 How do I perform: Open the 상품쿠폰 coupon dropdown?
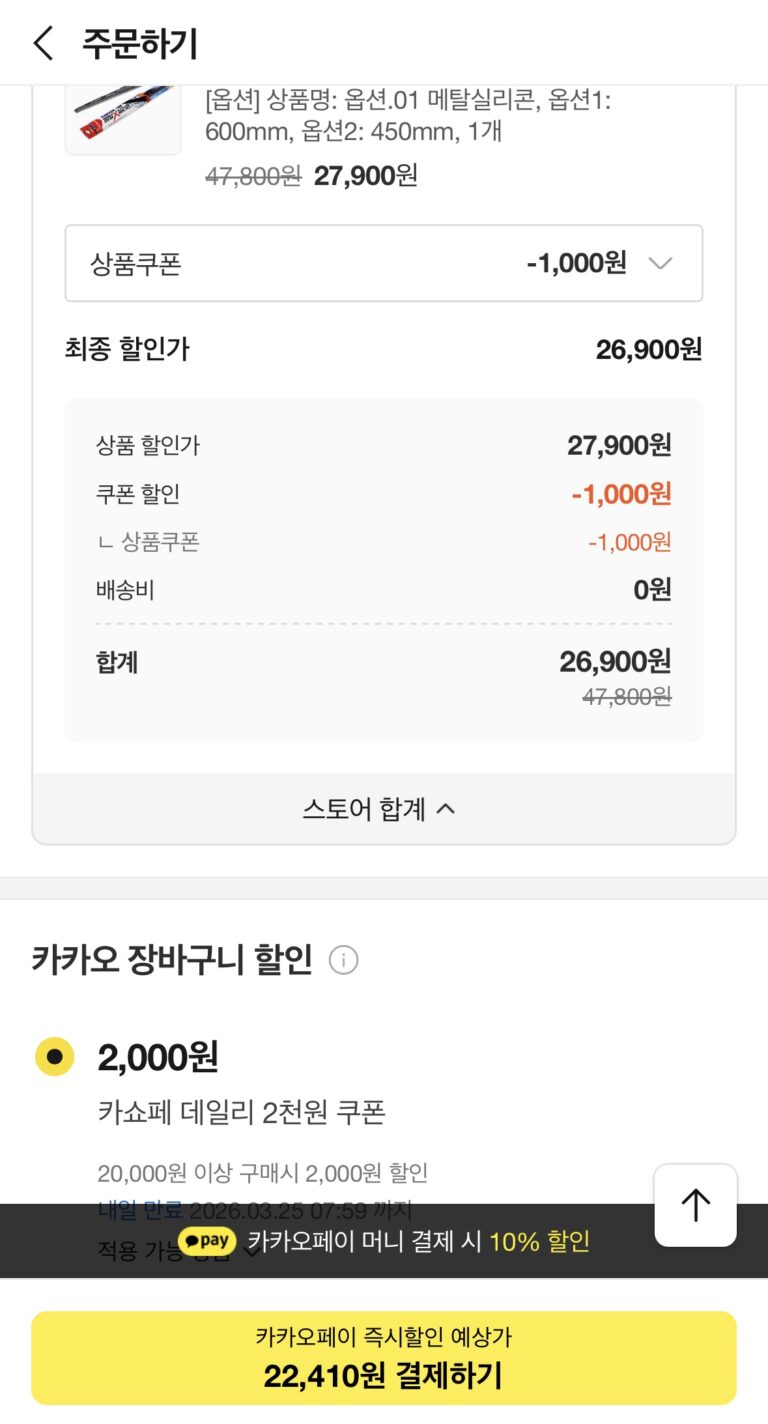click(x=384, y=264)
